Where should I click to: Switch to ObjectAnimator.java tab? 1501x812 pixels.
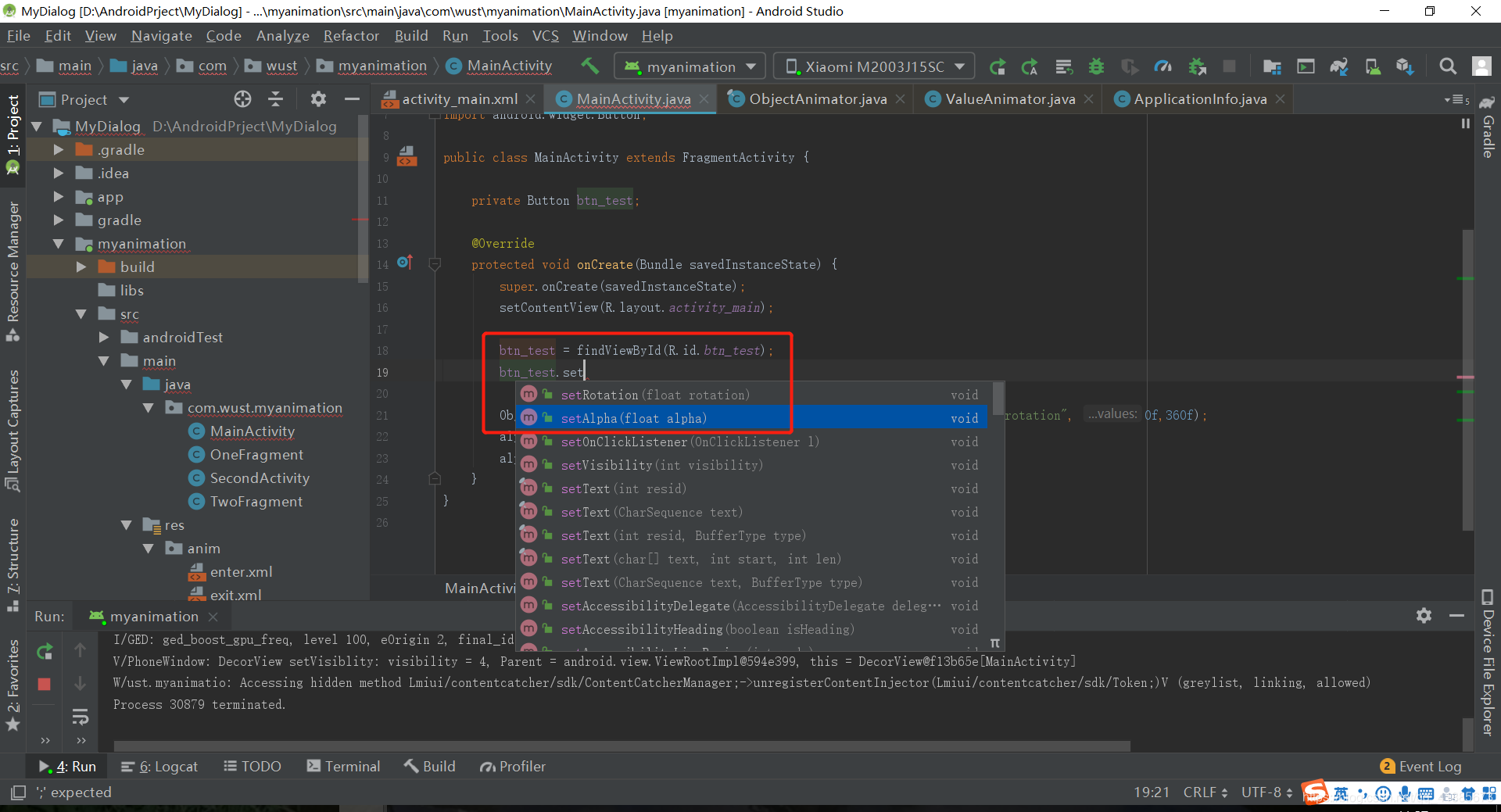818,99
